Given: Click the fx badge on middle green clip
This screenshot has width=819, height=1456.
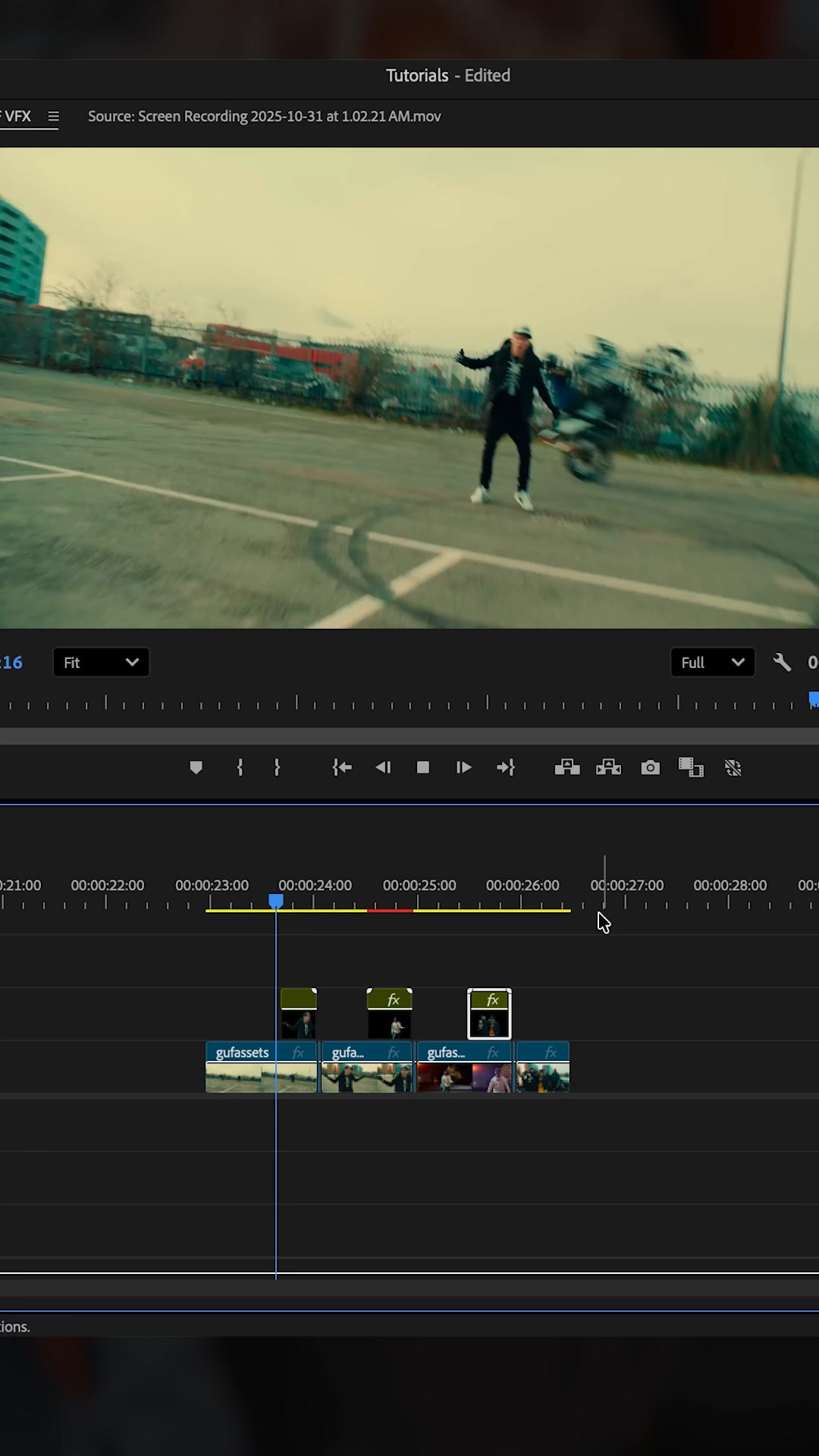Looking at the screenshot, I should (x=394, y=1000).
